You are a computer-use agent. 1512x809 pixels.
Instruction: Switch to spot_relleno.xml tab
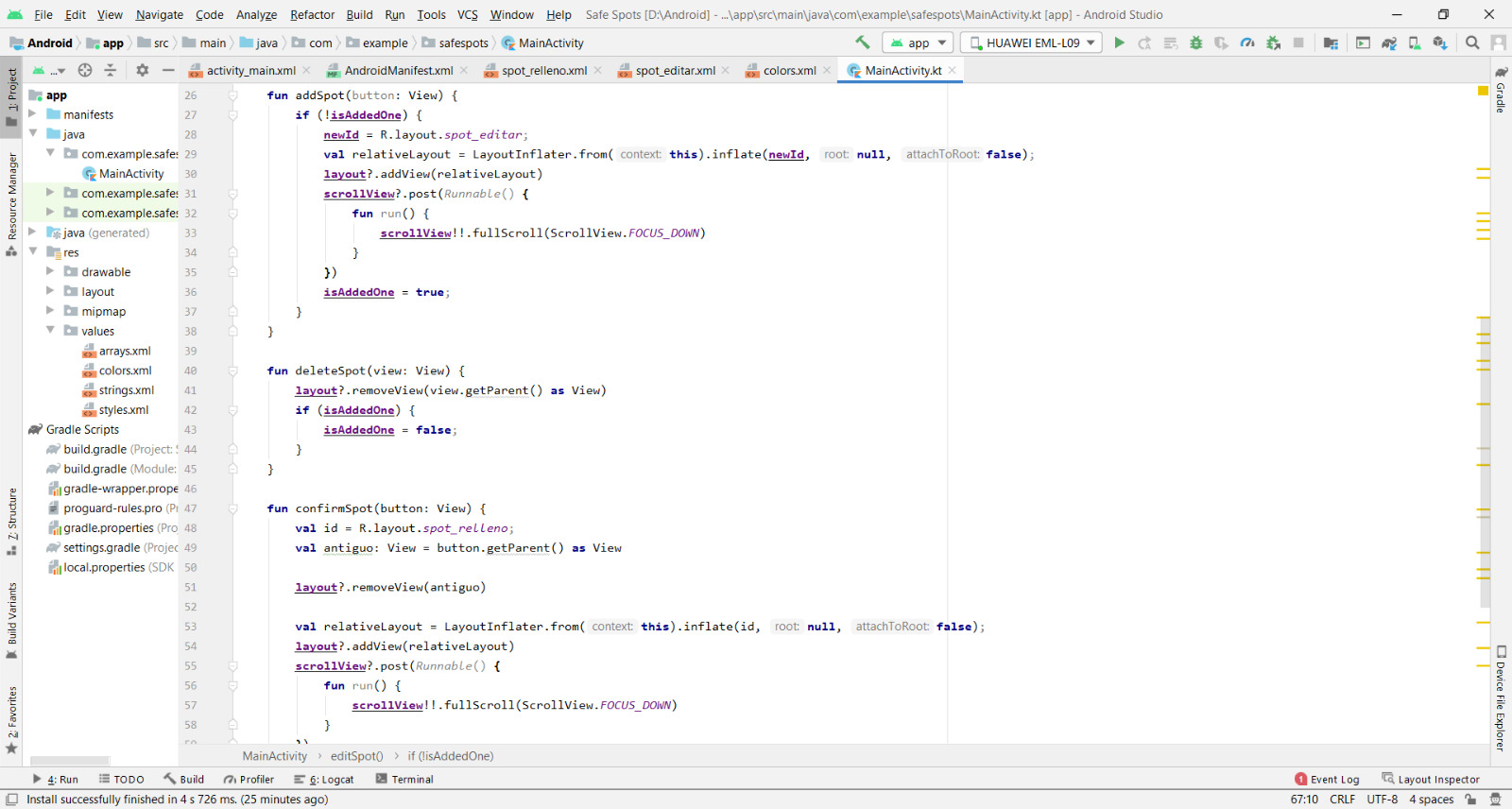pyautogui.click(x=543, y=70)
